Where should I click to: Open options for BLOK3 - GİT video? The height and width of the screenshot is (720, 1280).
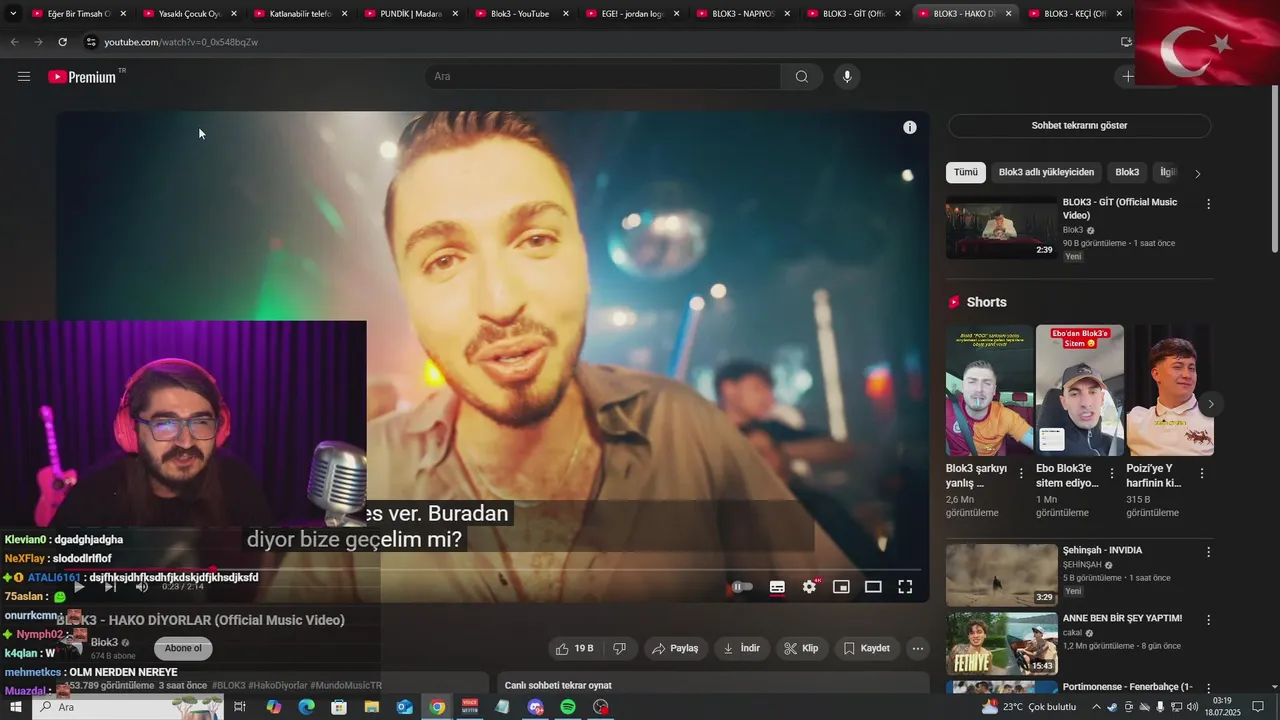[1208, 204]
